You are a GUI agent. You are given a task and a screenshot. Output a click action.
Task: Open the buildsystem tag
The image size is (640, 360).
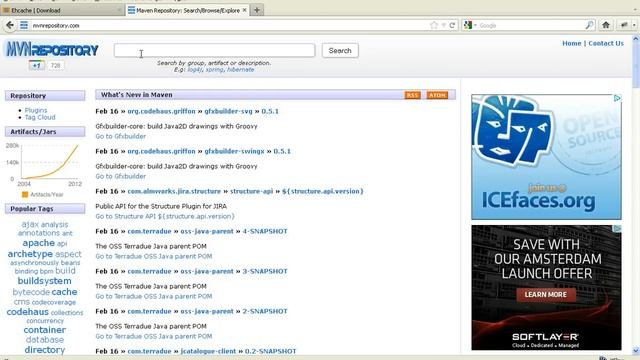pos(44,281)
